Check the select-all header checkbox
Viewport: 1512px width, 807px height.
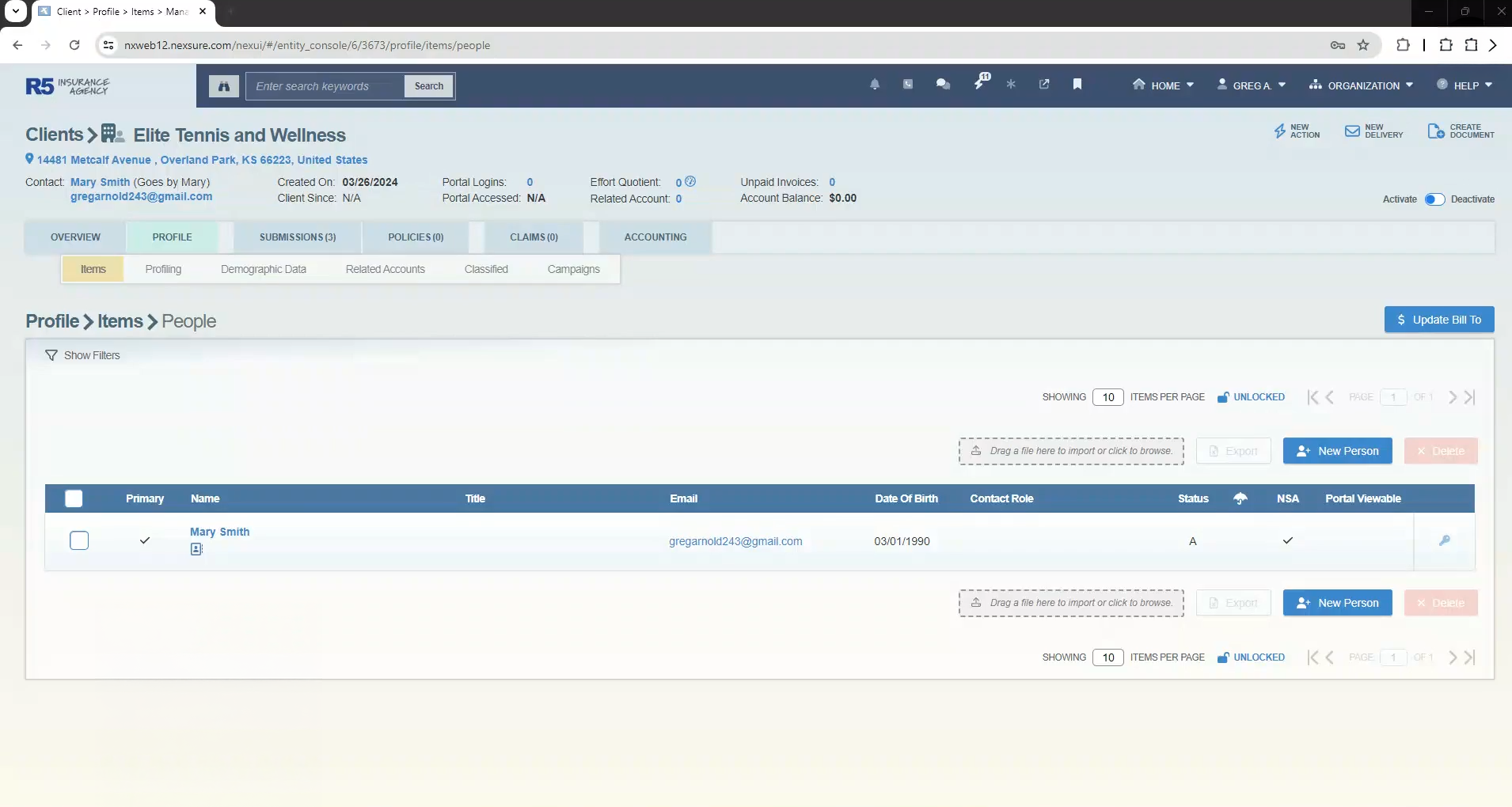click(74, 498)
